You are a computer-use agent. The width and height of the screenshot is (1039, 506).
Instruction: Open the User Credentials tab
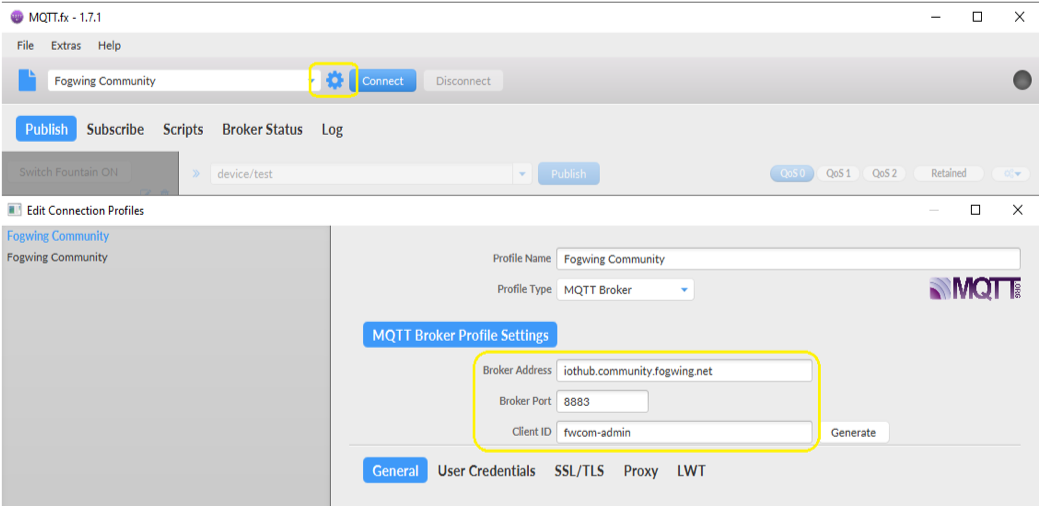pyautogui.click(x=486, y=471)
